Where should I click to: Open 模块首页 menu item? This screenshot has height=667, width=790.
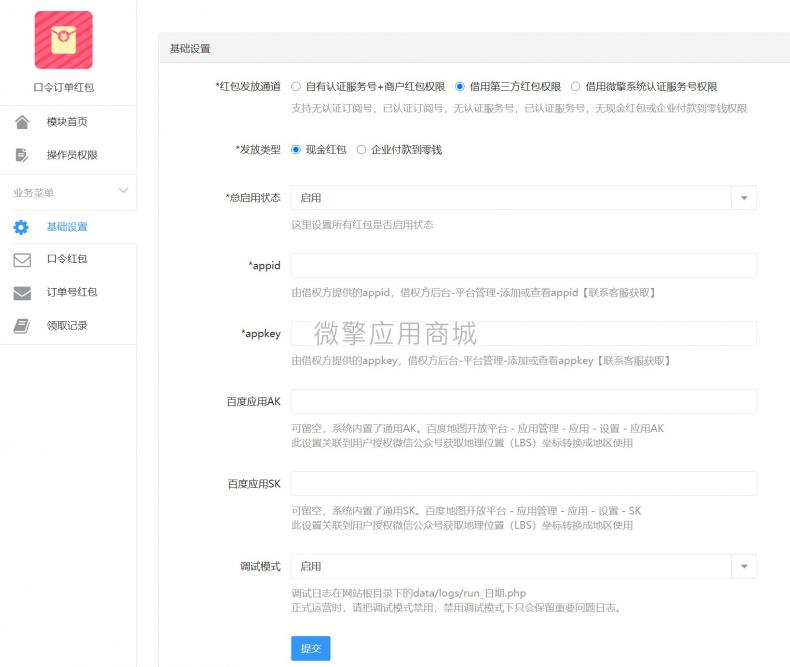pyautogui.click(x=68, y=122)
